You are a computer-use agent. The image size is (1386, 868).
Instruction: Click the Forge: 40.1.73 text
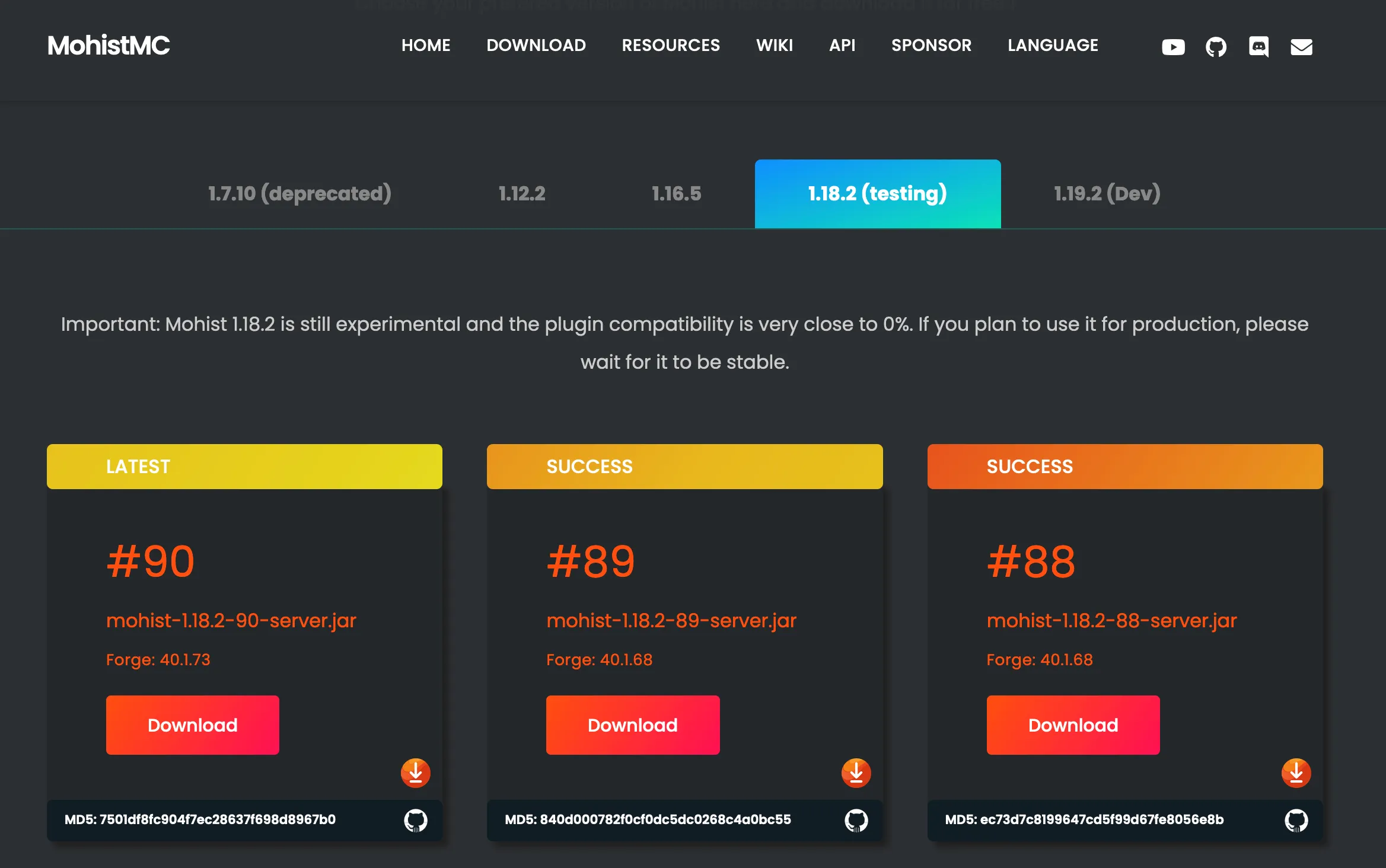click(x=158, y=659)
